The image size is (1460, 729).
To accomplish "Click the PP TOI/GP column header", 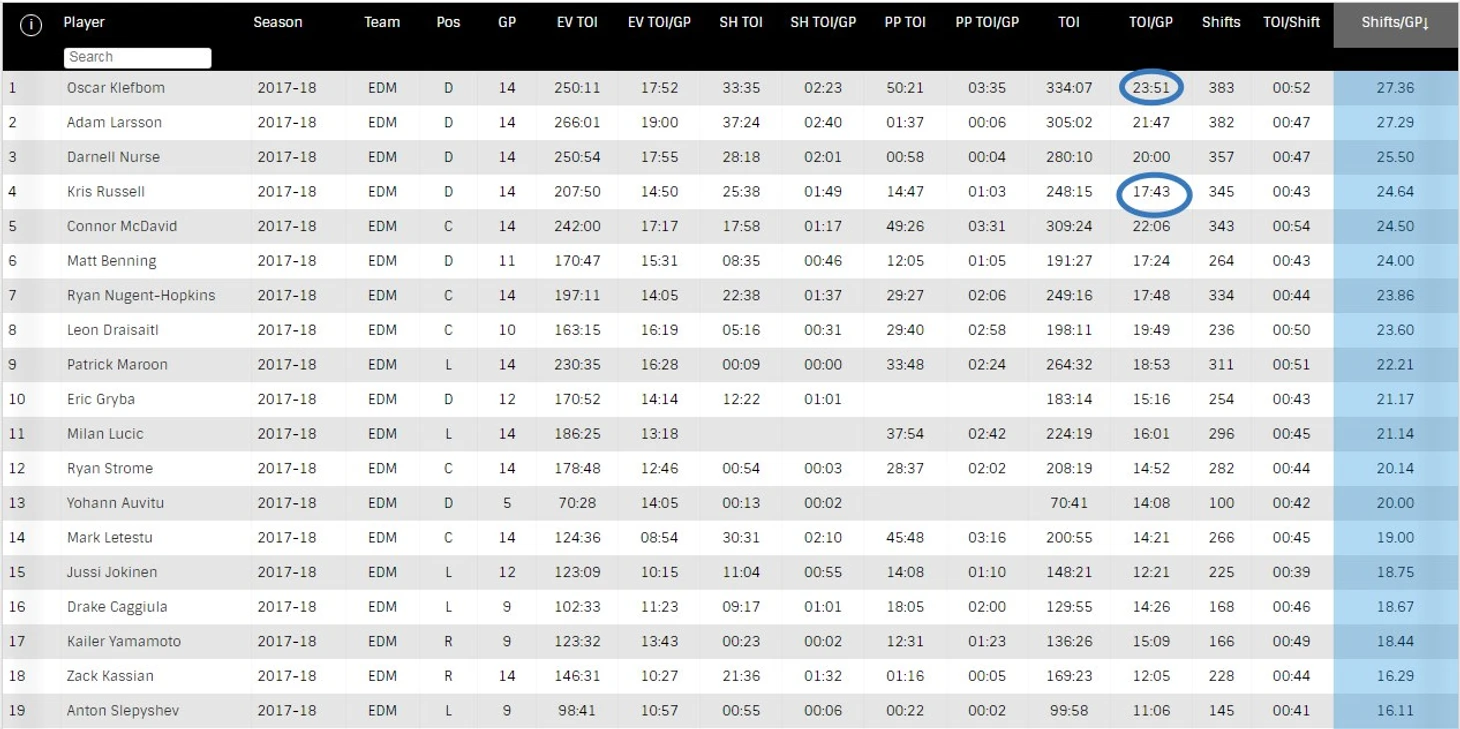I will [987, 22].
